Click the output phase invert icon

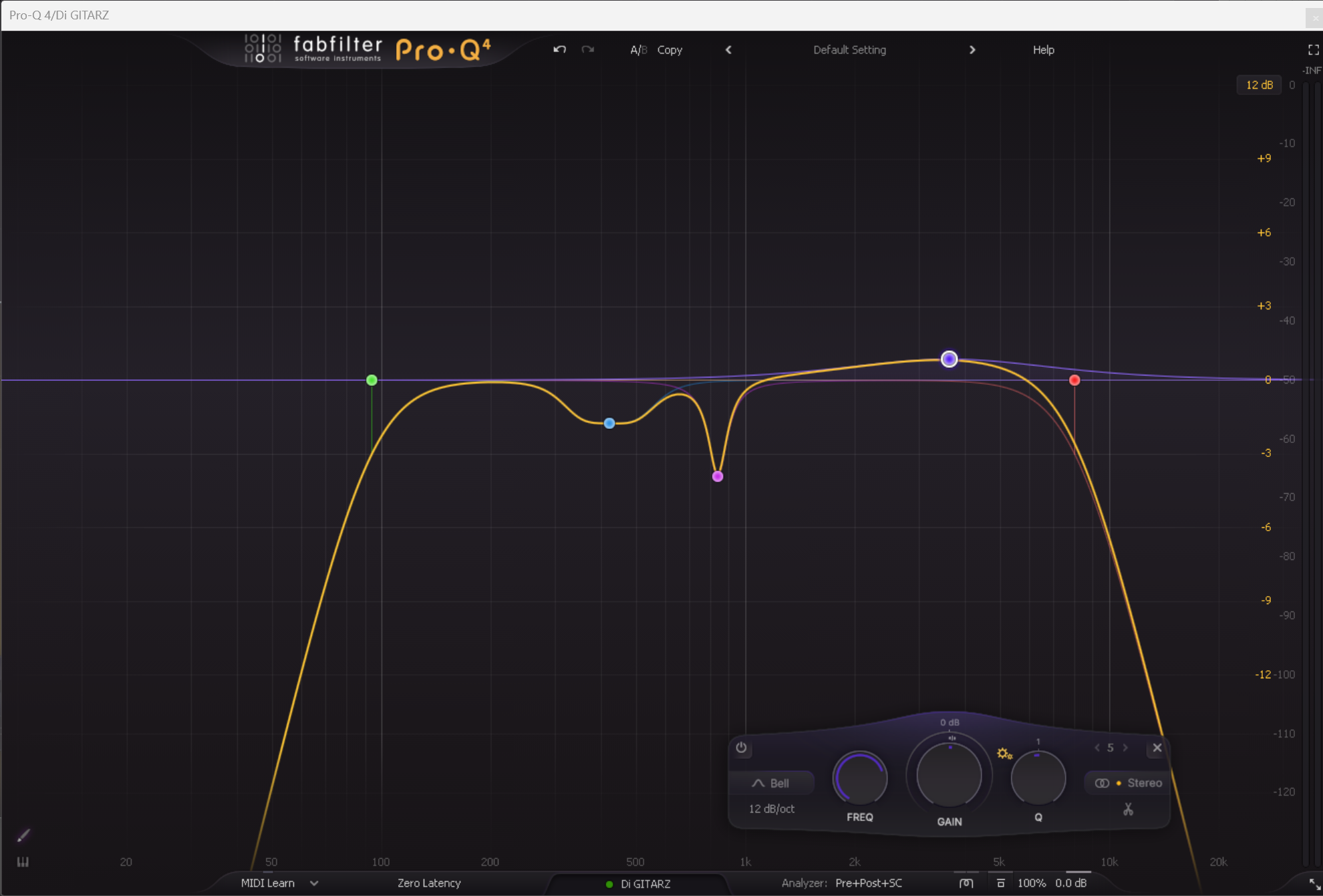[966, 883]
